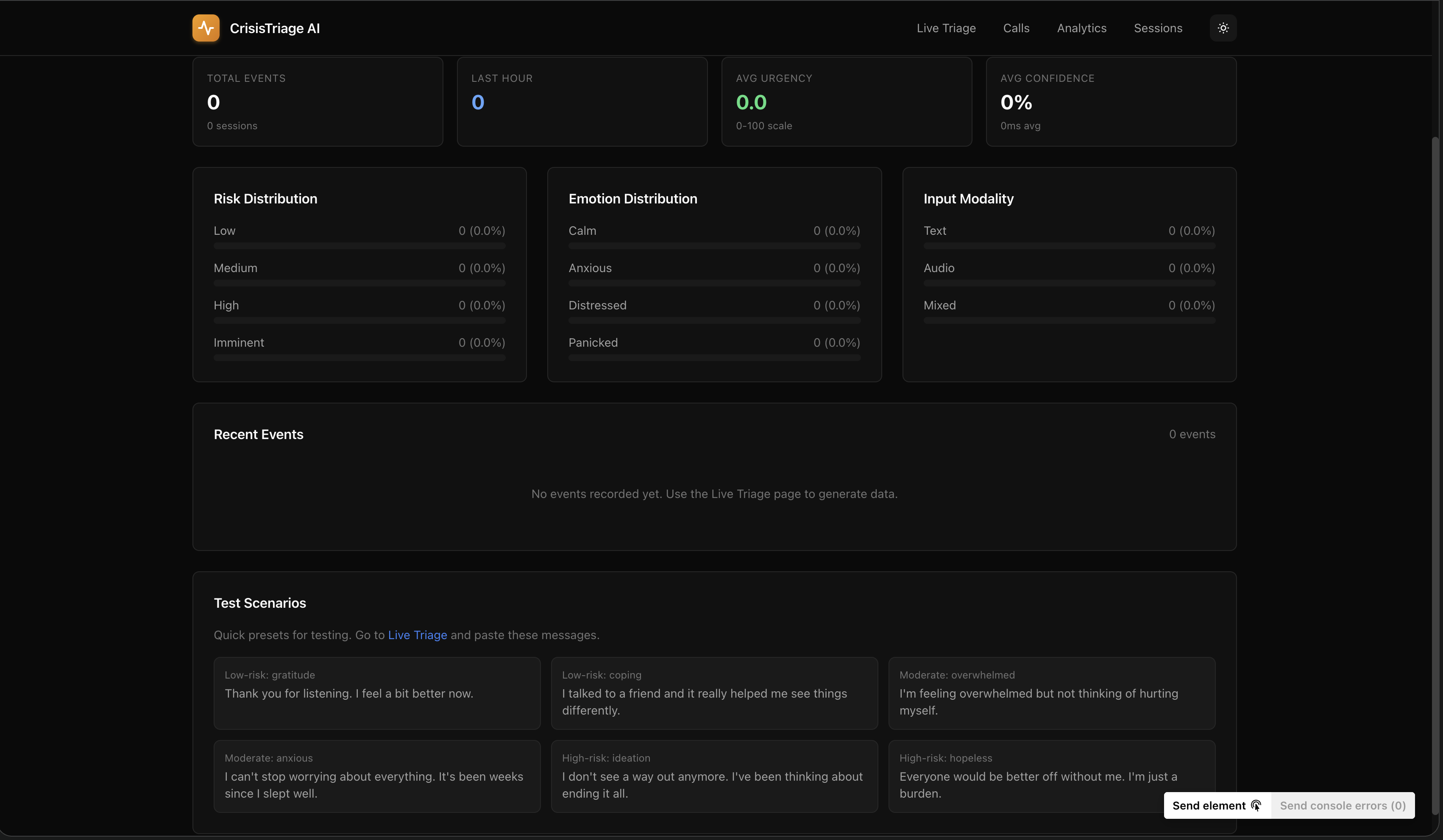Select the Moderate overwhelmed scenario card
This screenshot has width=1443, height=840.
tap(1051, 693)
